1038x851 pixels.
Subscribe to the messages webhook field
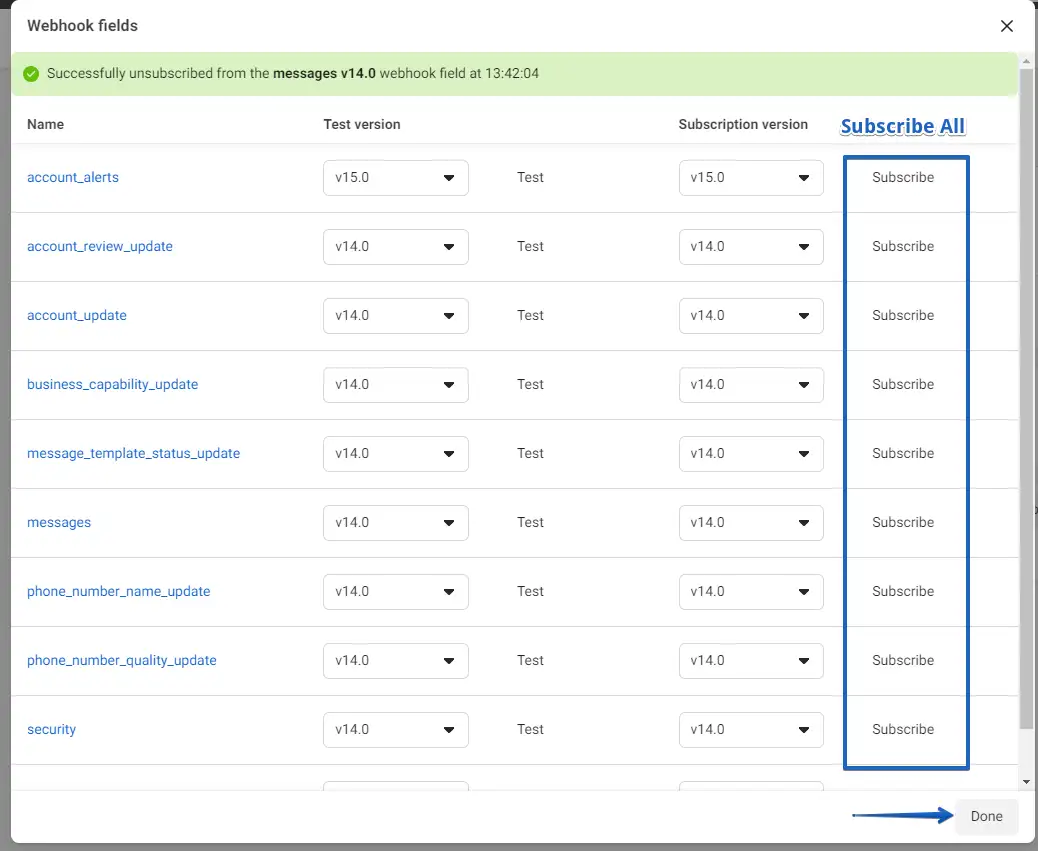coord(902,523)
